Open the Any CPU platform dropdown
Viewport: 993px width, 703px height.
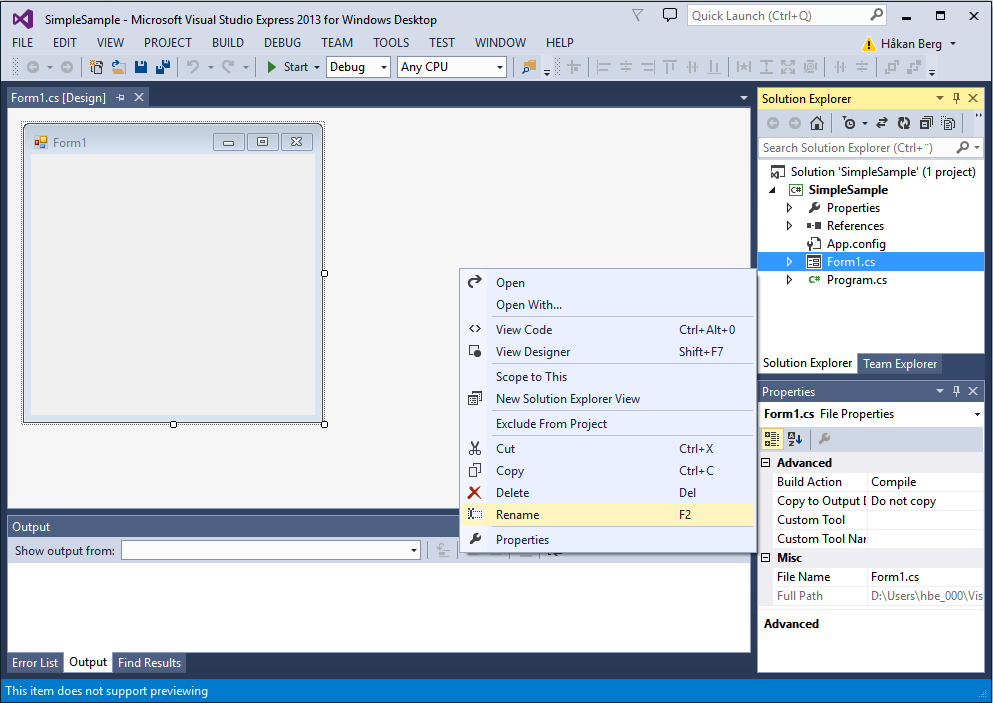[x=500, y=67]
